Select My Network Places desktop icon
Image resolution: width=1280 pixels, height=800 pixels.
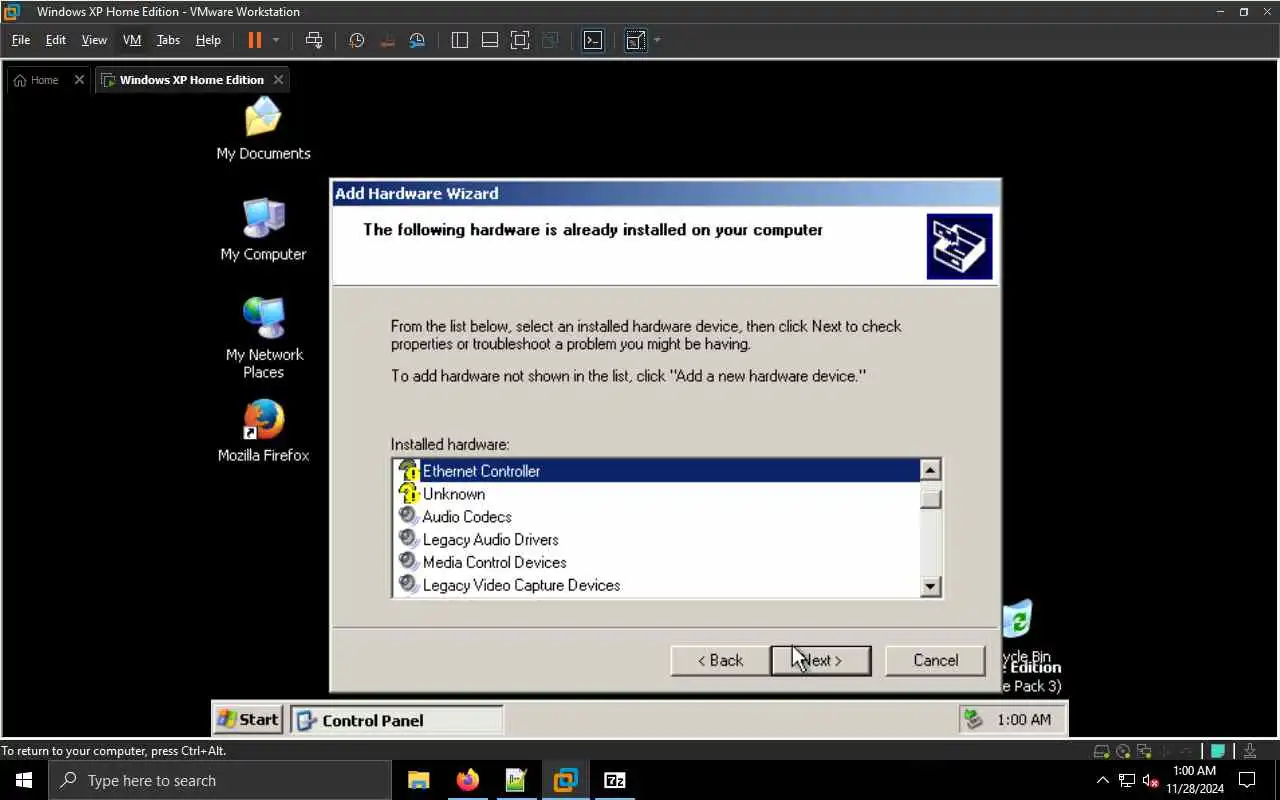(264, 338)
